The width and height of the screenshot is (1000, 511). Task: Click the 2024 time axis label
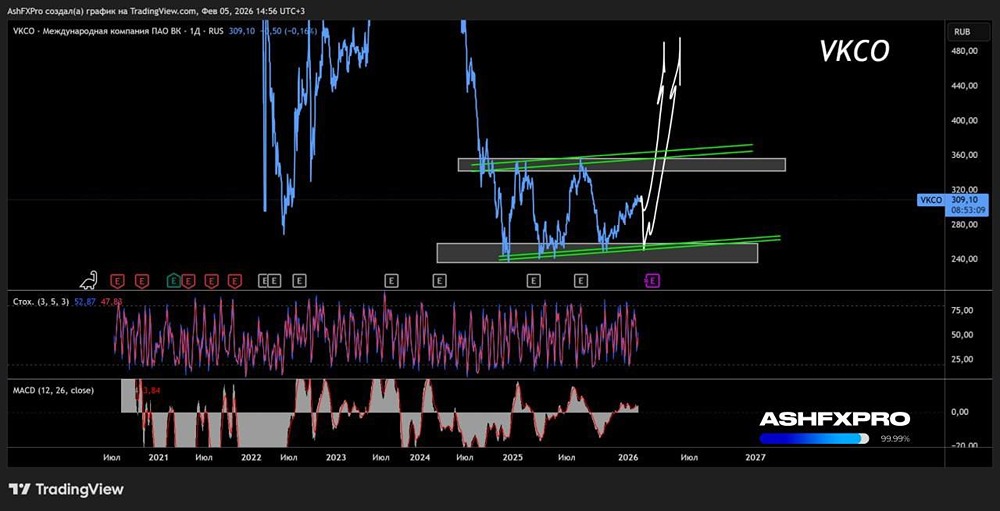420,457
